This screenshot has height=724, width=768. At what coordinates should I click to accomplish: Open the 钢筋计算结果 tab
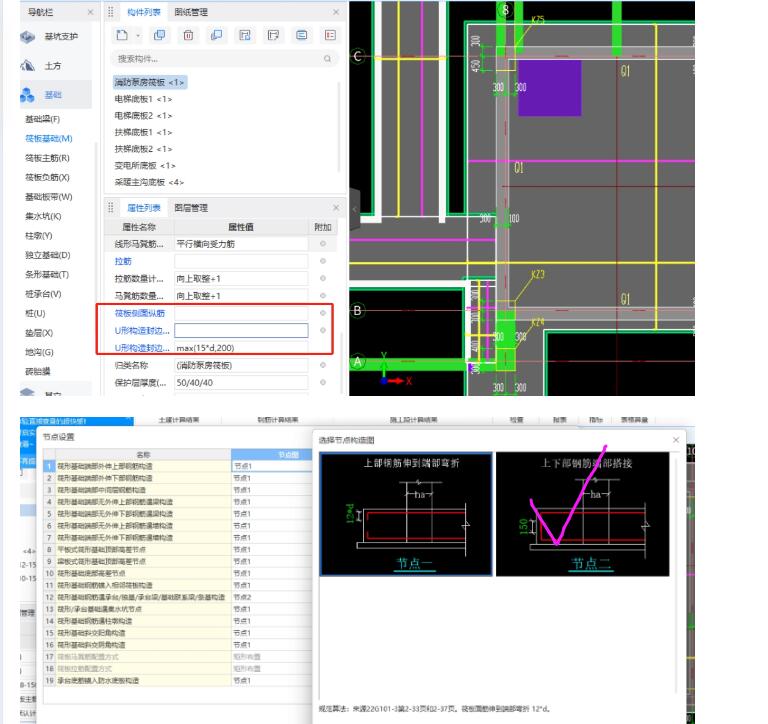click(278, 420)
